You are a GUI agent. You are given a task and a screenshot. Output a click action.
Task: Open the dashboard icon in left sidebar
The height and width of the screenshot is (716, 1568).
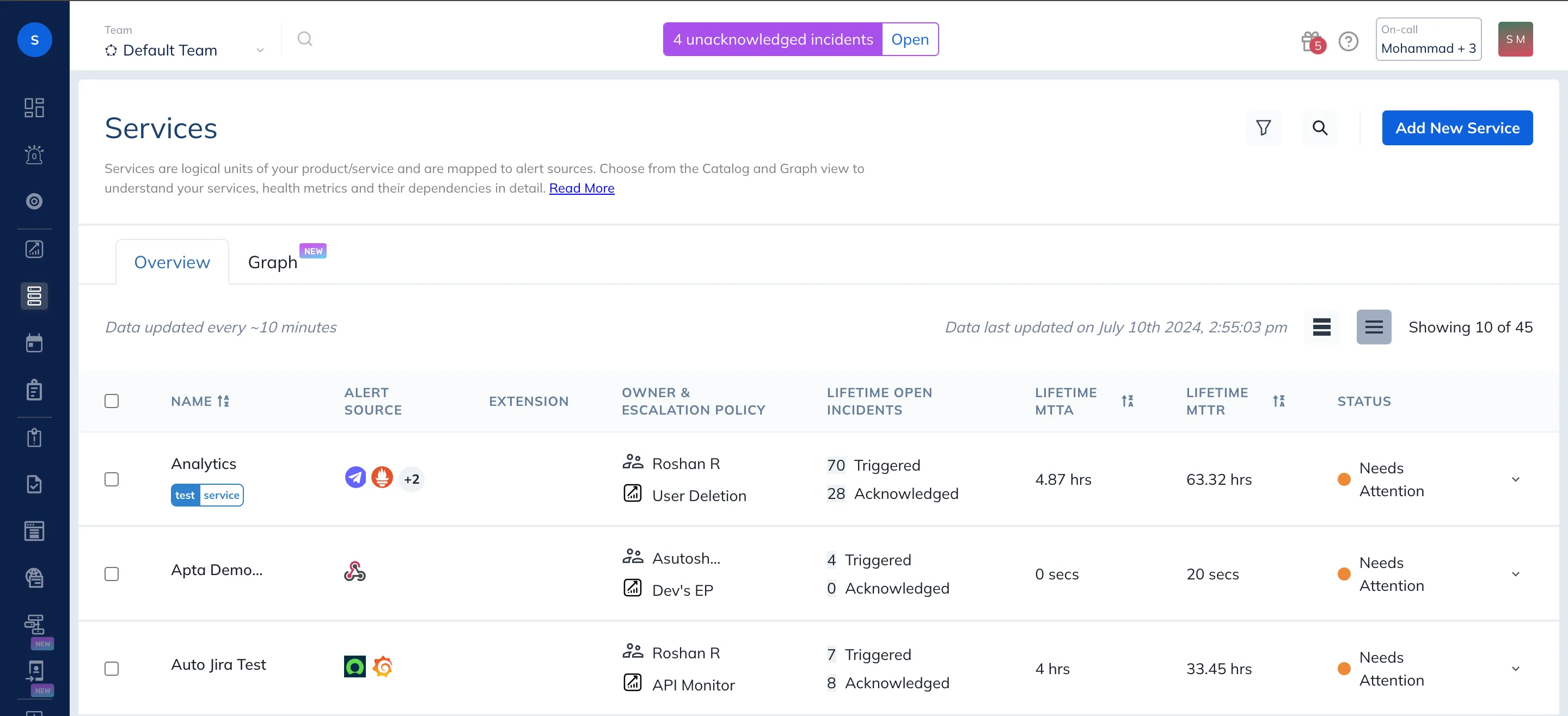coord(34,108)
